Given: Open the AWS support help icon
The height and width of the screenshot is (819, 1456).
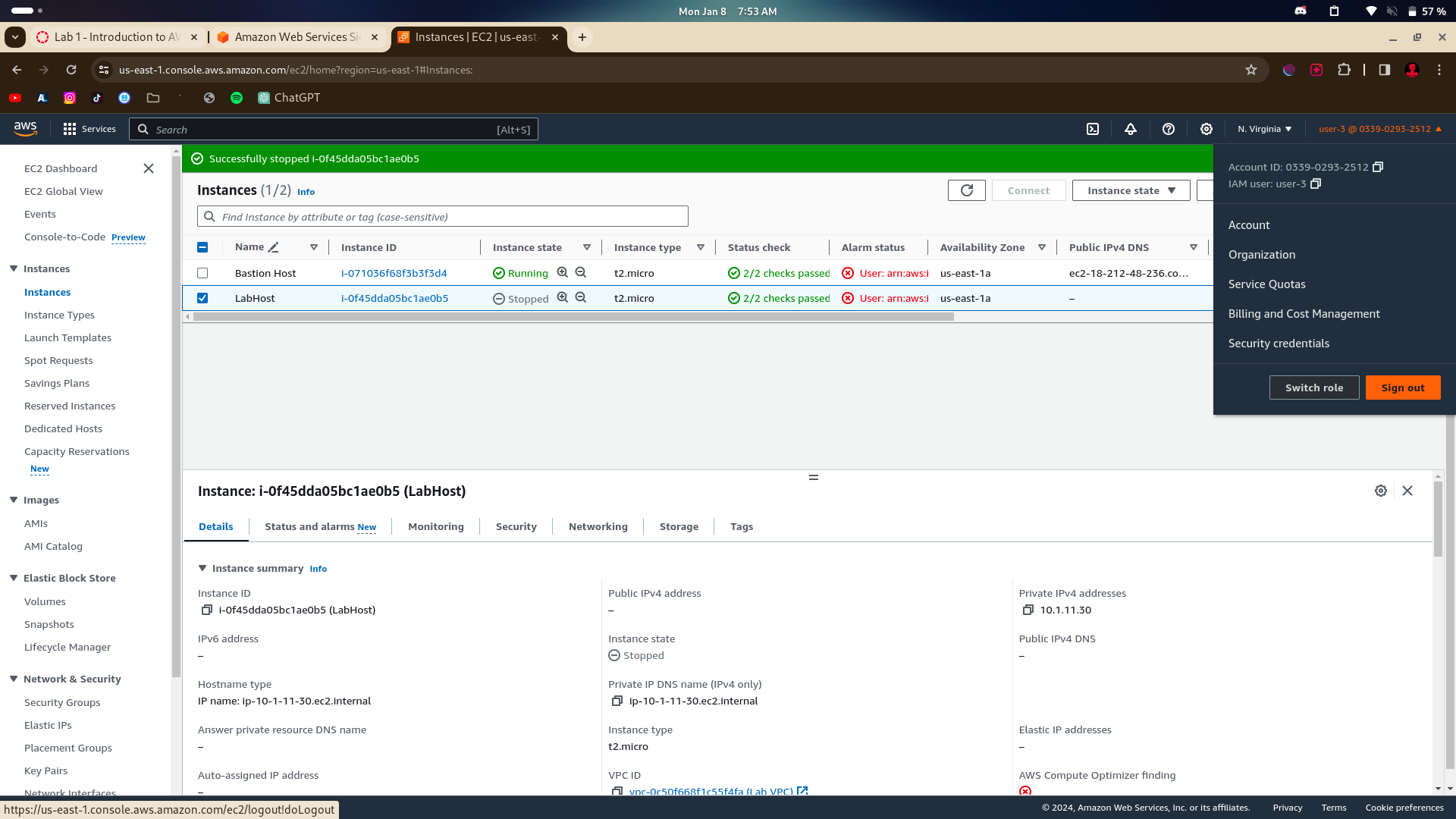Looking at the screenshot, I should 1169,129.
